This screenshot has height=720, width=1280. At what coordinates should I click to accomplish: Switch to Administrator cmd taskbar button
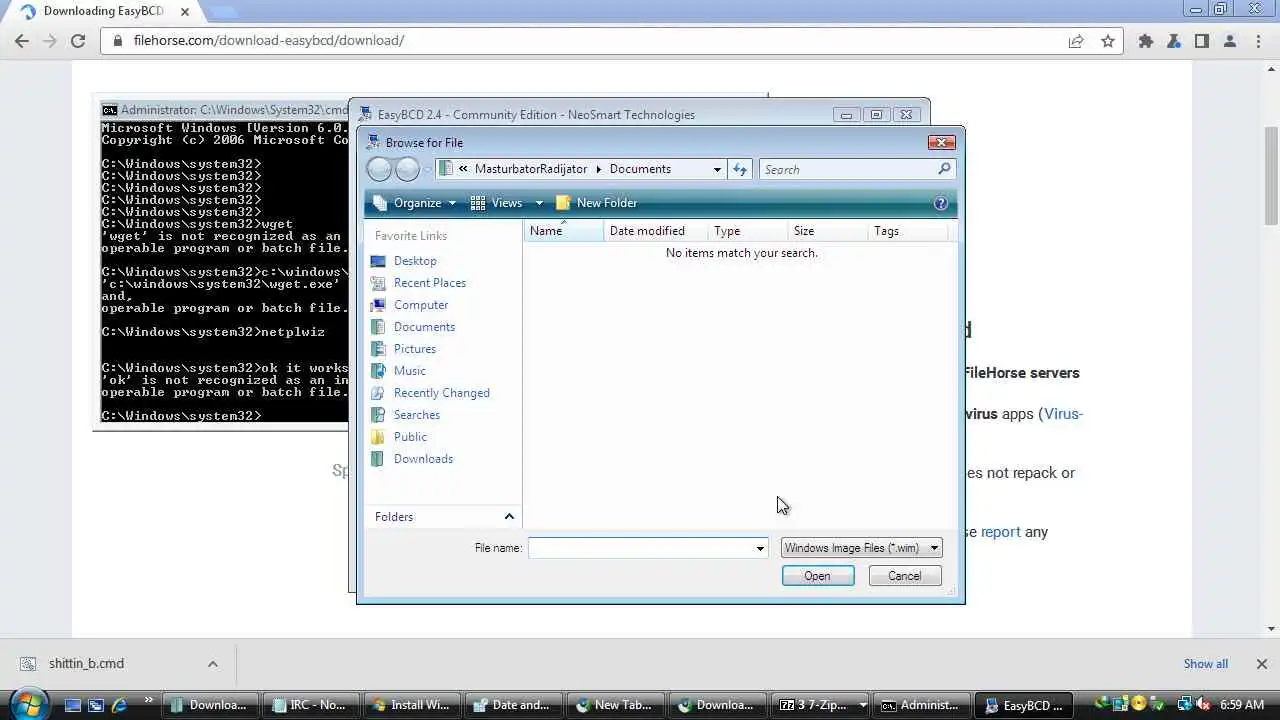[921, 705]
